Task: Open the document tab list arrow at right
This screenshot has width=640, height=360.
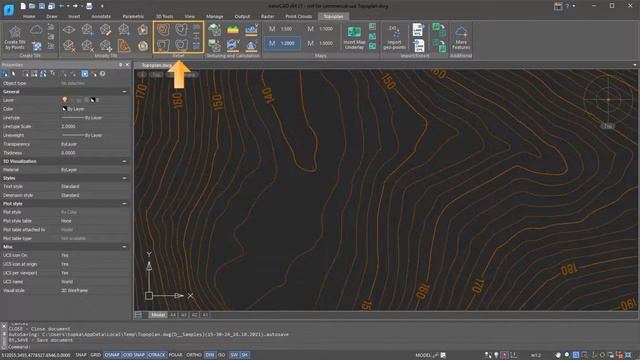Action: click(x=635, y=65)
